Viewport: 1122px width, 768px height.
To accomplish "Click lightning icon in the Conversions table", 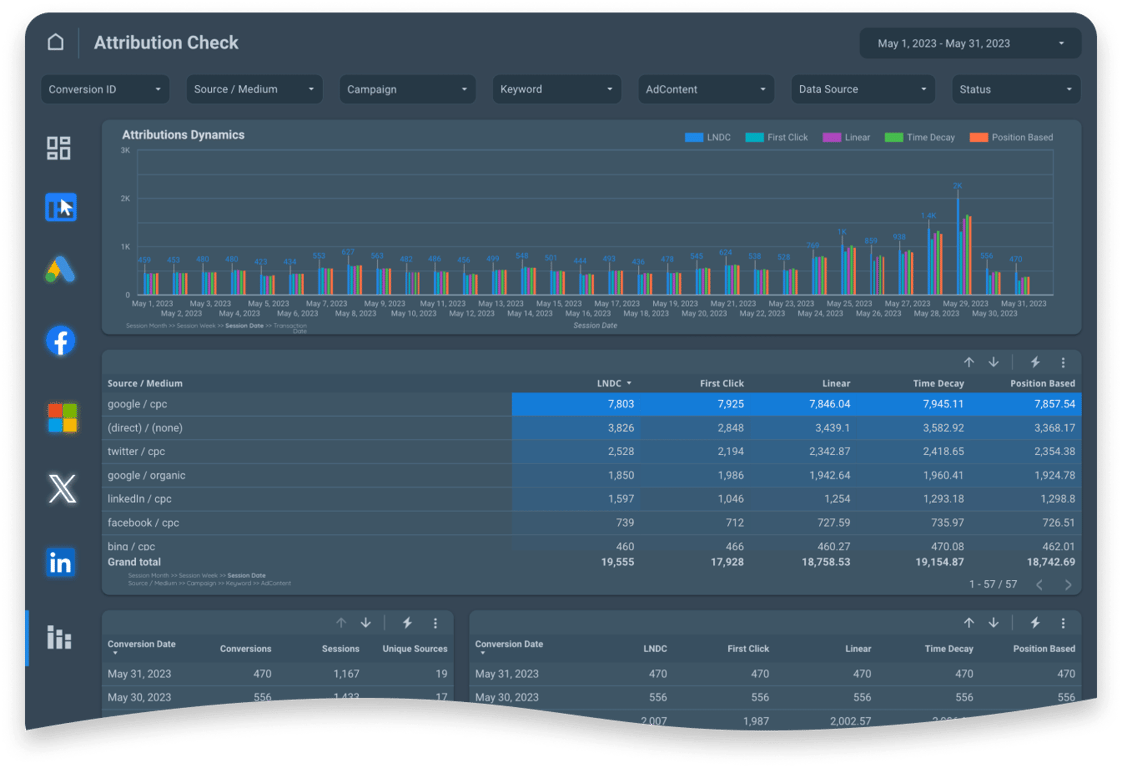I will pos(407,623).
